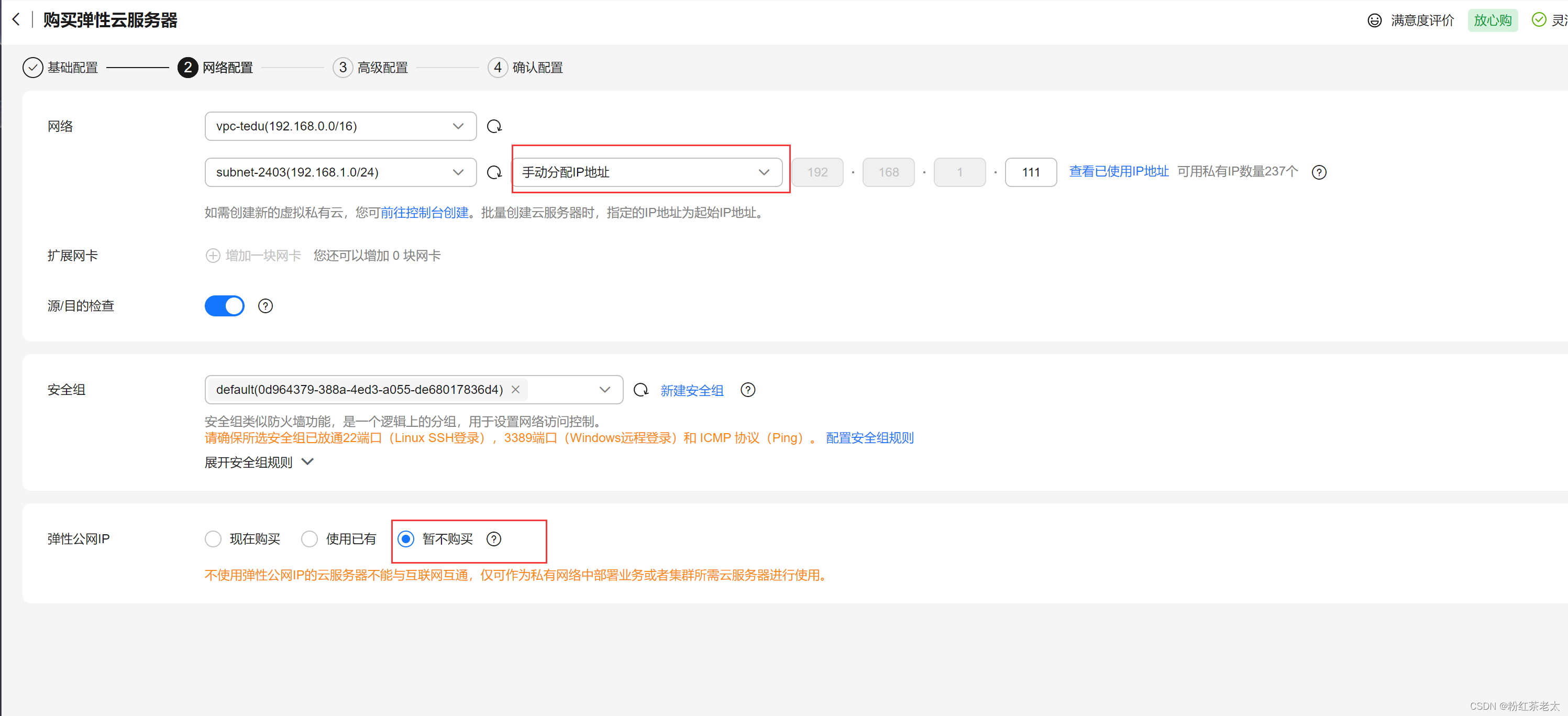The width and height of the screenshot is (1568, 716).
Task: Select the 使用已有 radio button
Action: click(x=309, y=539)
